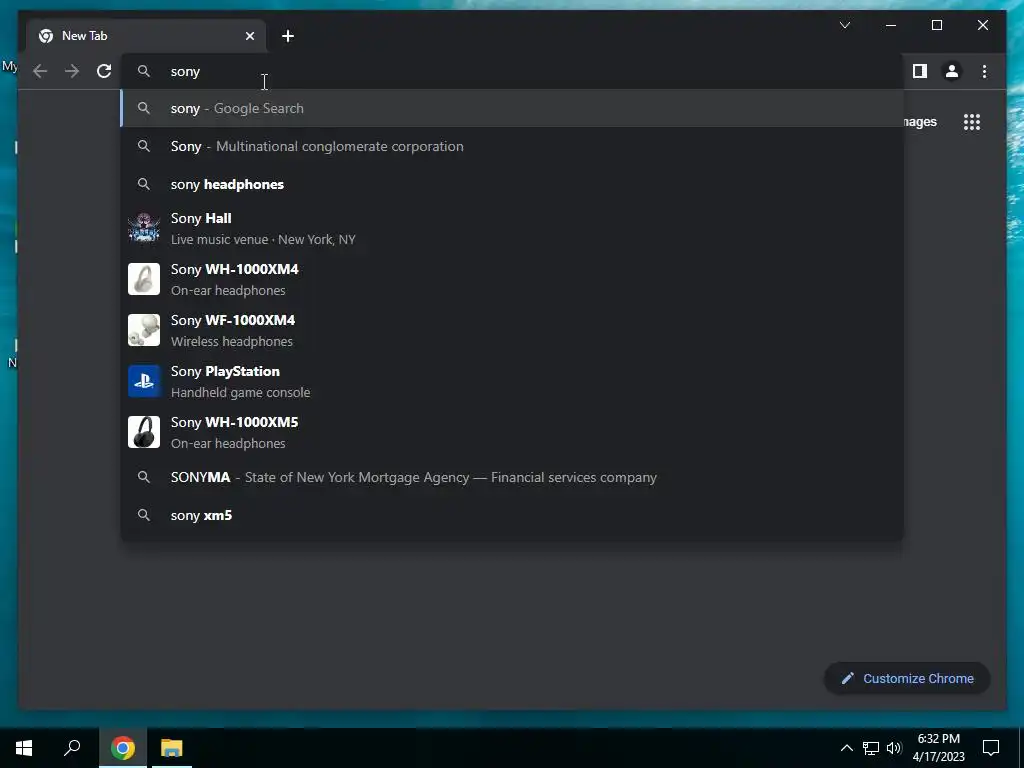This screenshot has width=1024, height=768.
Task: Click the PlayStation logo thumbnail
Action: [144, 381]
